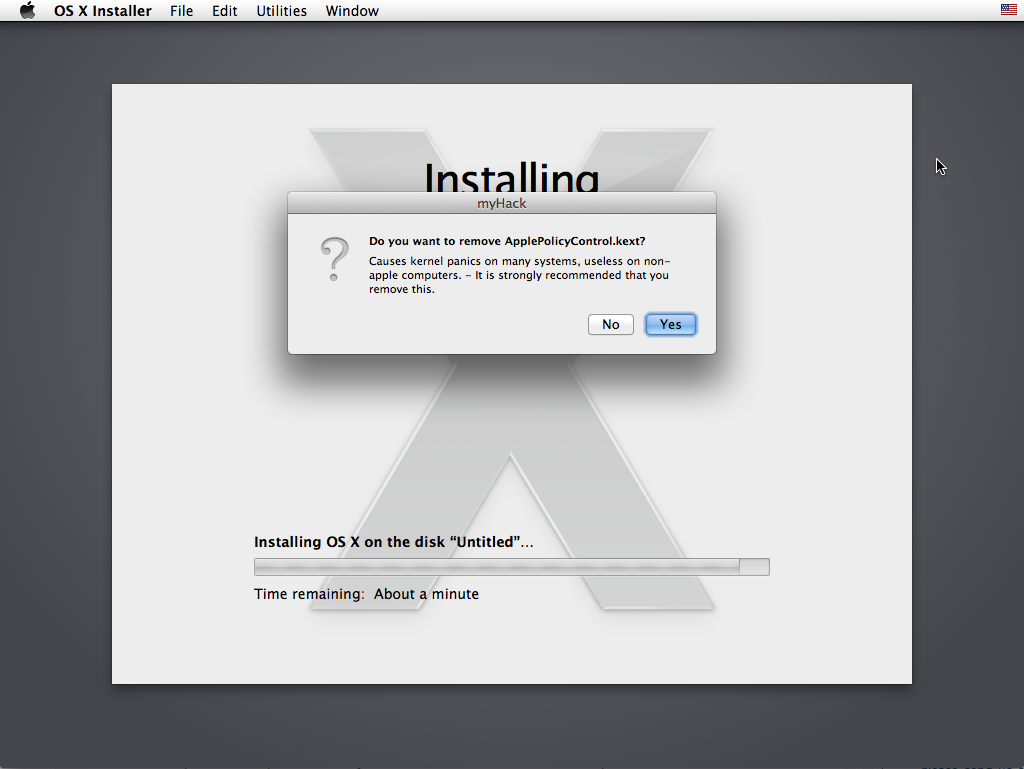Click No to keep ApplePolicyControl.kext

pos(611,324)
